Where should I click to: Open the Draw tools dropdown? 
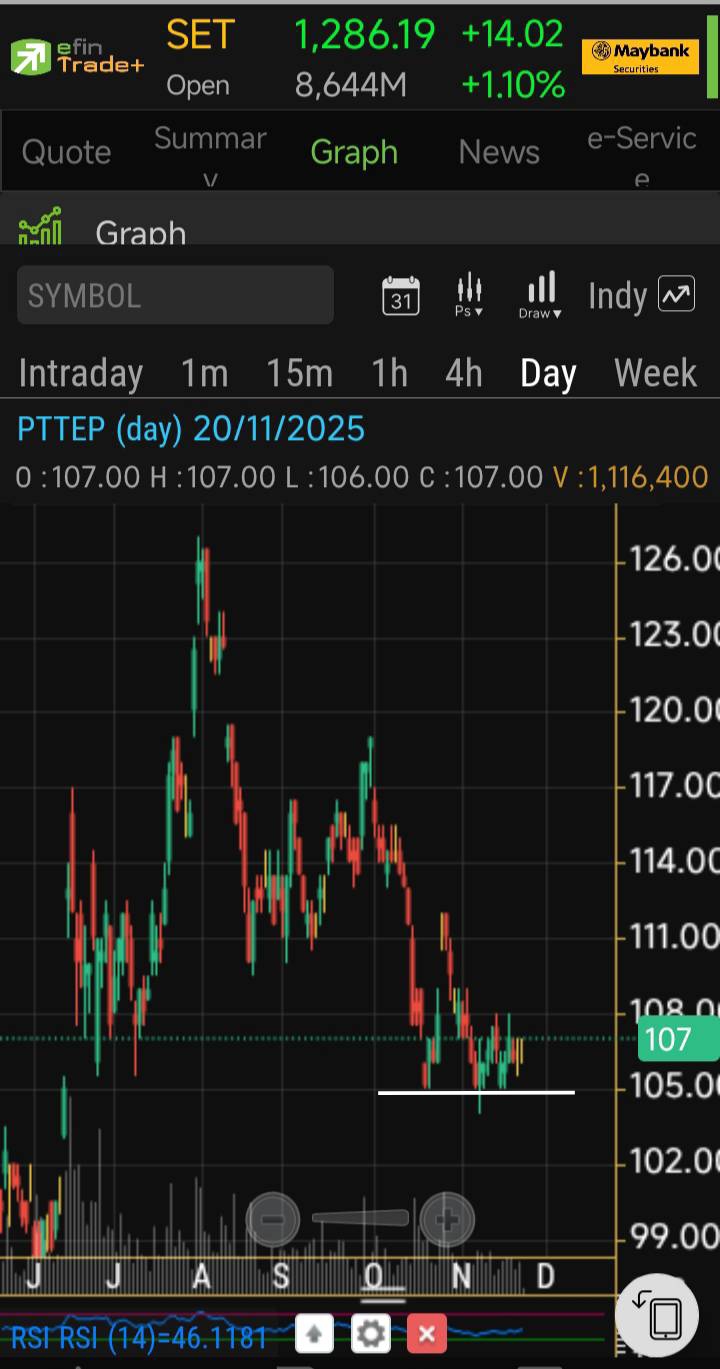point(541,296)
